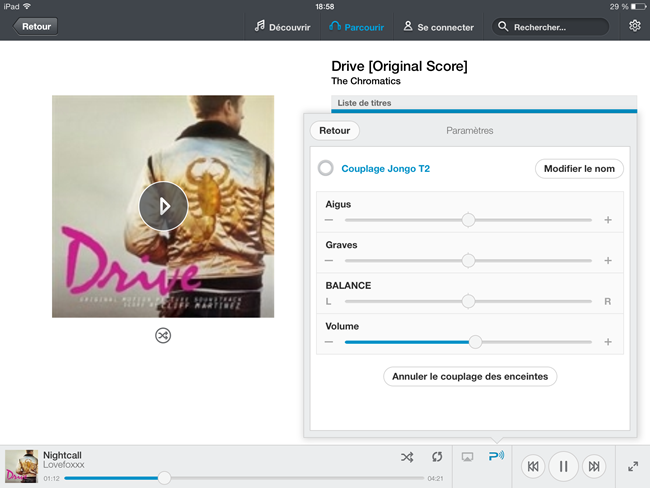This screenshot has height=488, width=650.
Task: Click the 04:21 track duration
Action: pyautogui.click(x=435, y=478)
